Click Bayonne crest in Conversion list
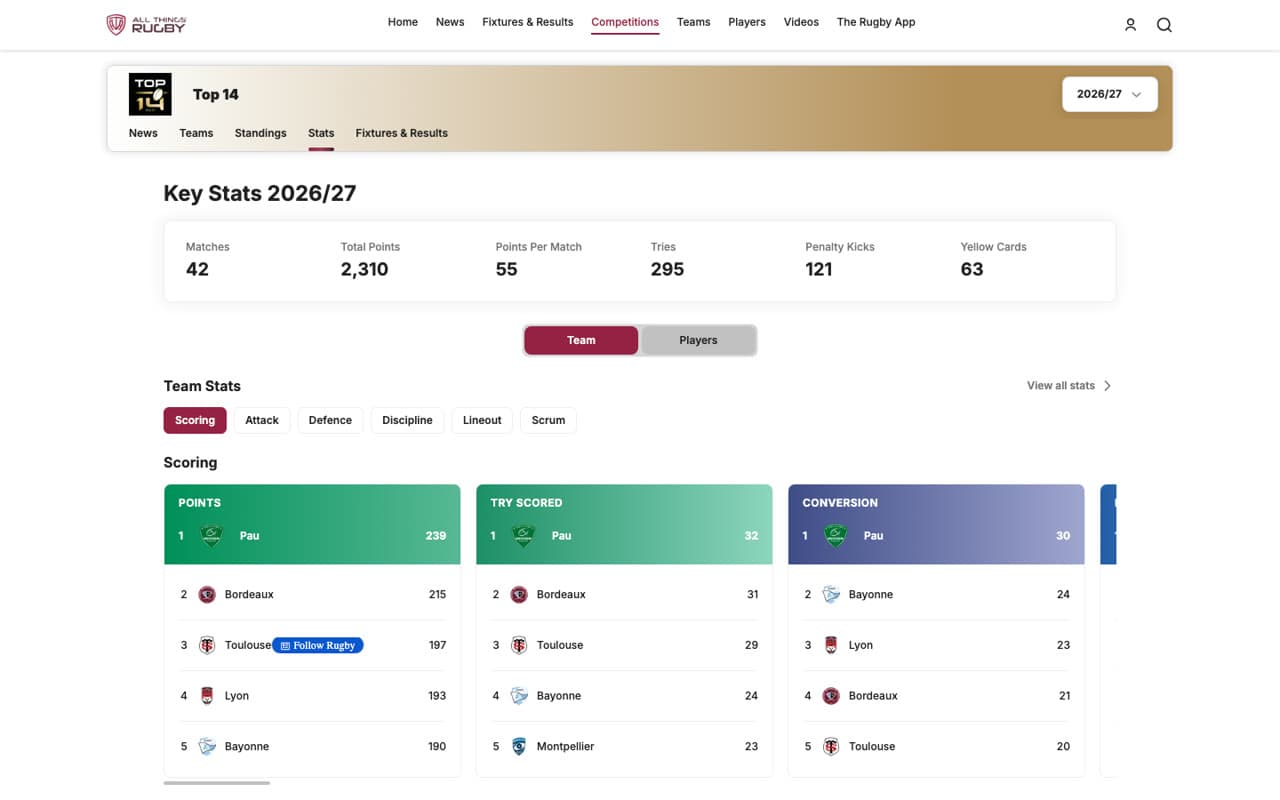This screenshot has height=800, width=1280. pos(831,595)
